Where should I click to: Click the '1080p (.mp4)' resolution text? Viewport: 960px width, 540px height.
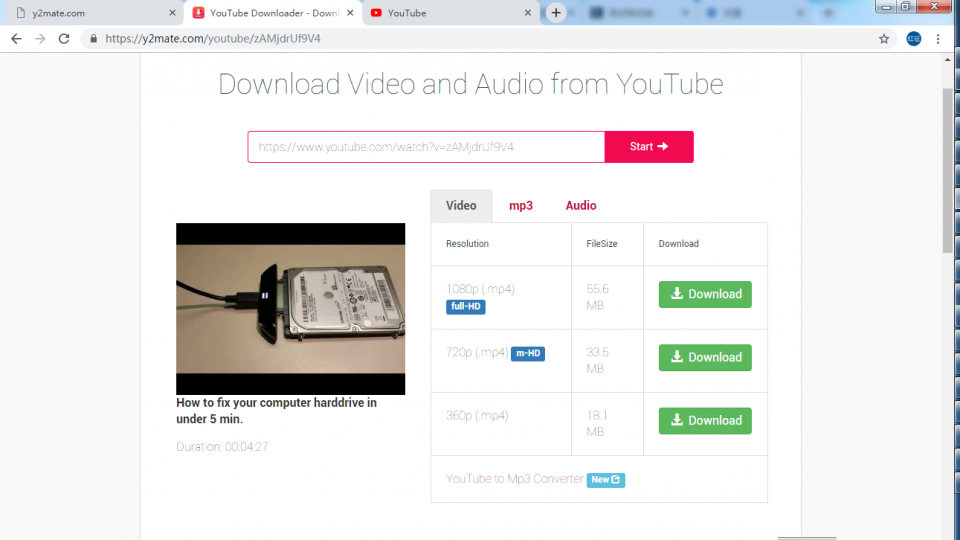(481, 289)
